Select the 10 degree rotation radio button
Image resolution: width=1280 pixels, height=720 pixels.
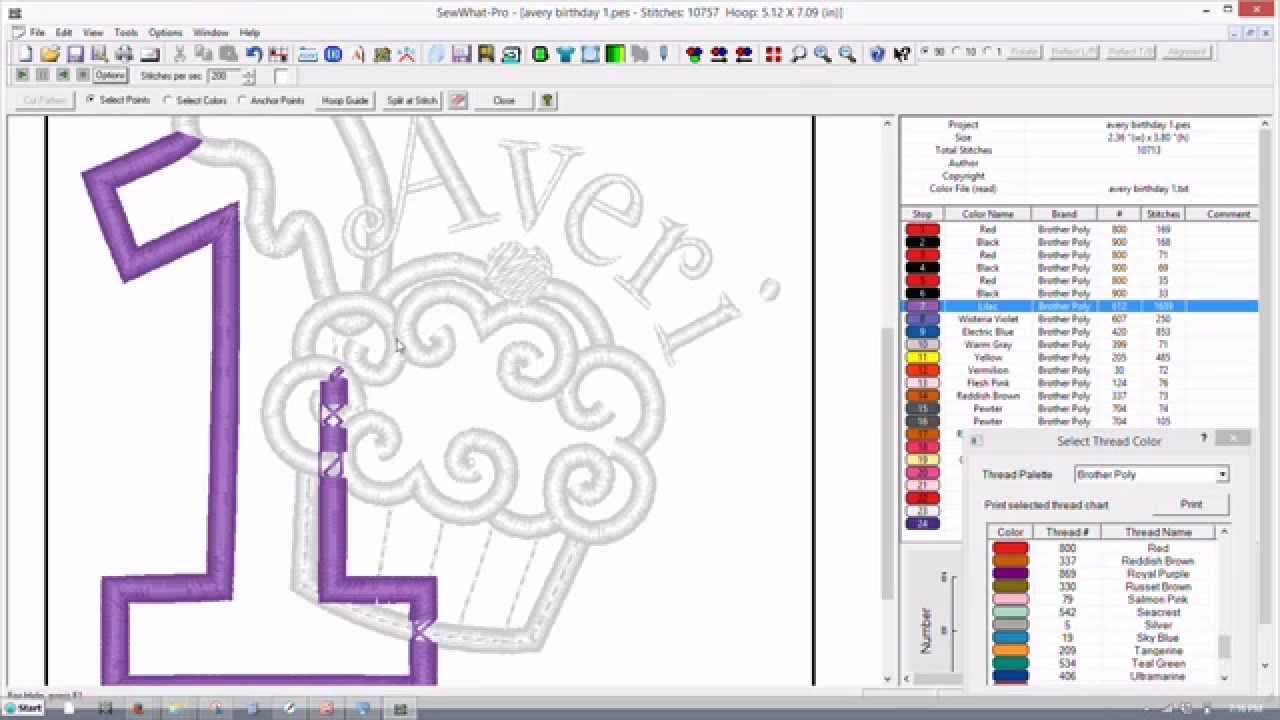point(958,52)
